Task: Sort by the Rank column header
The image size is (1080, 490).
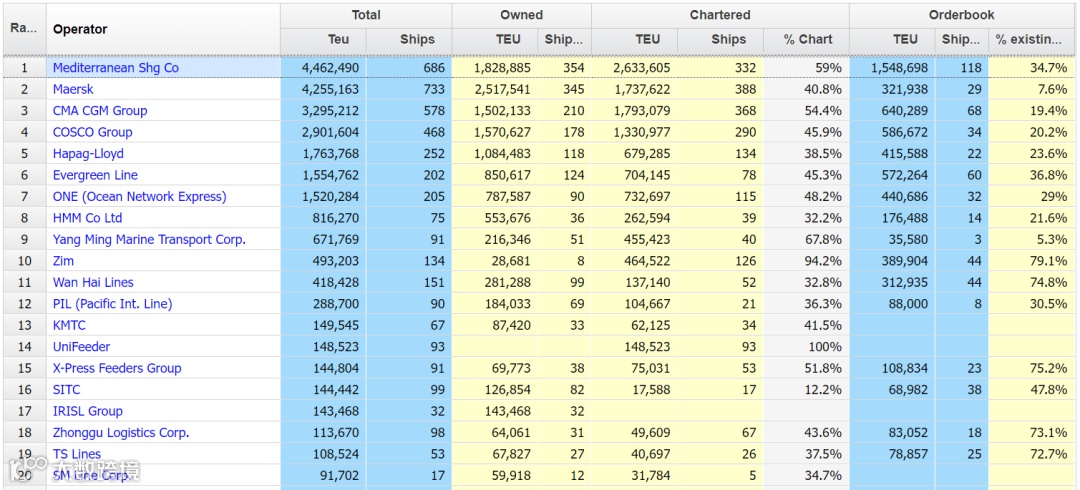Action: click(x=24, y=29)
